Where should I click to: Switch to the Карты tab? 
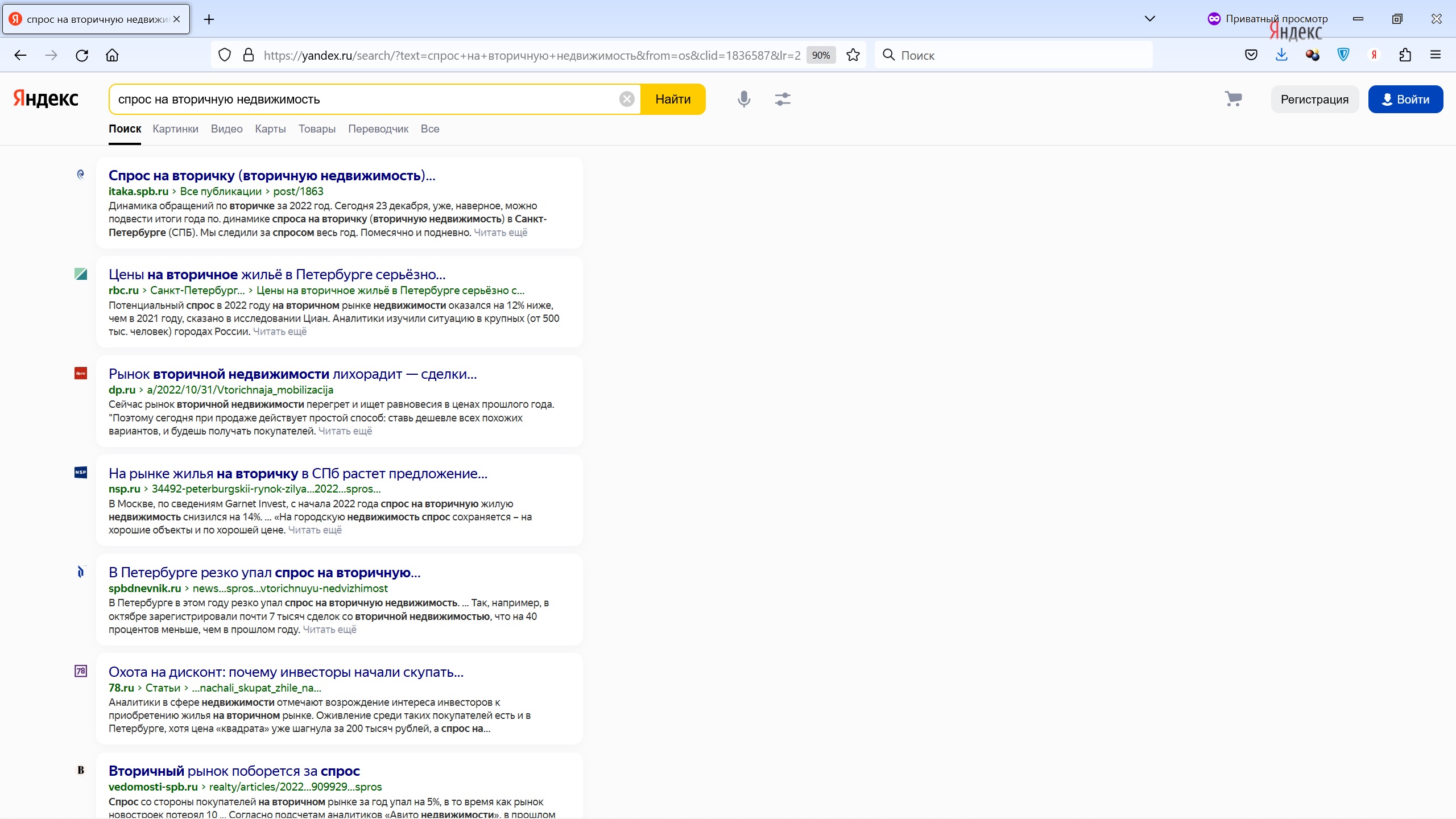click(270, 129)
